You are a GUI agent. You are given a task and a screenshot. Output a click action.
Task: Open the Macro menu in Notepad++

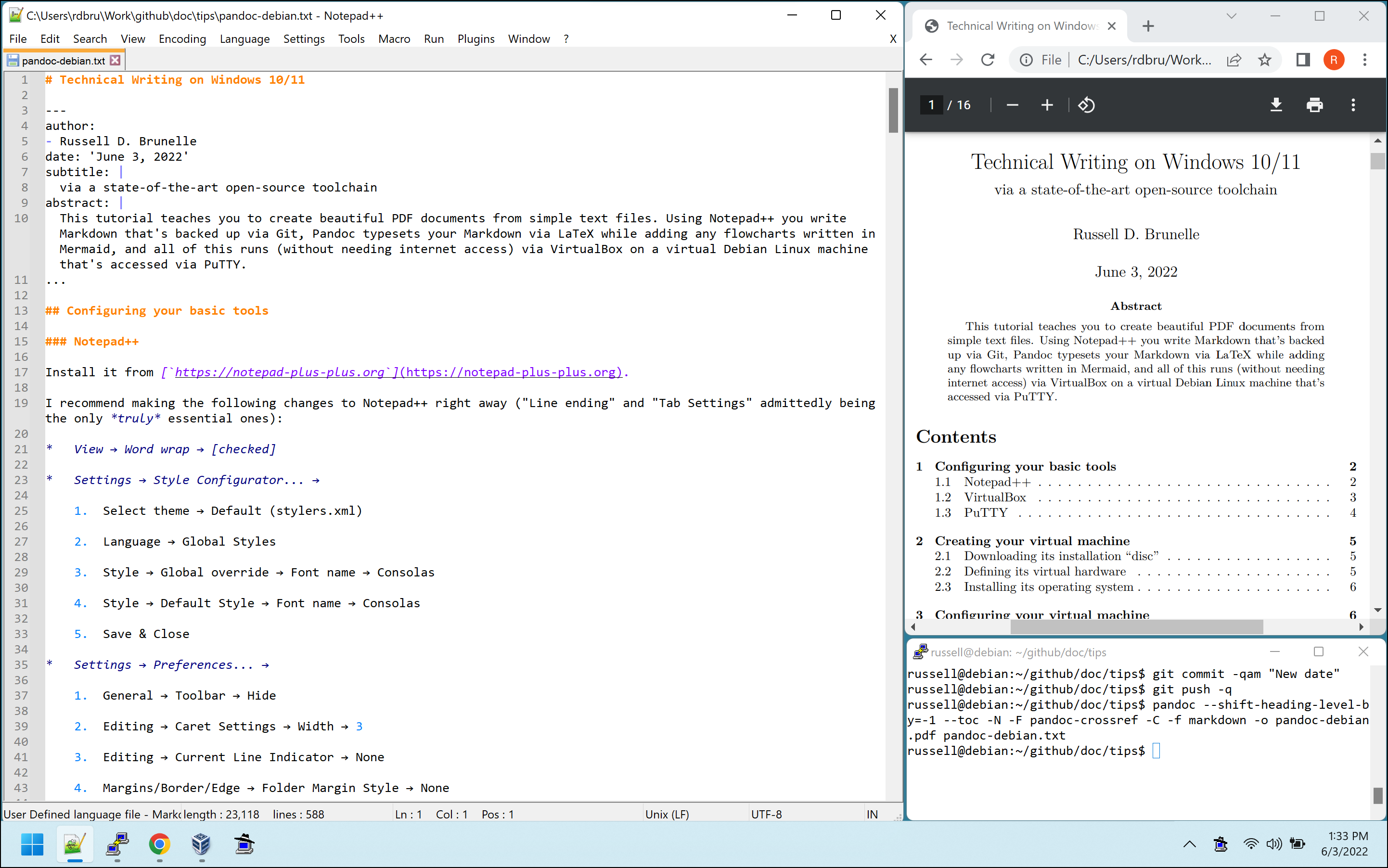click(394, 38)
